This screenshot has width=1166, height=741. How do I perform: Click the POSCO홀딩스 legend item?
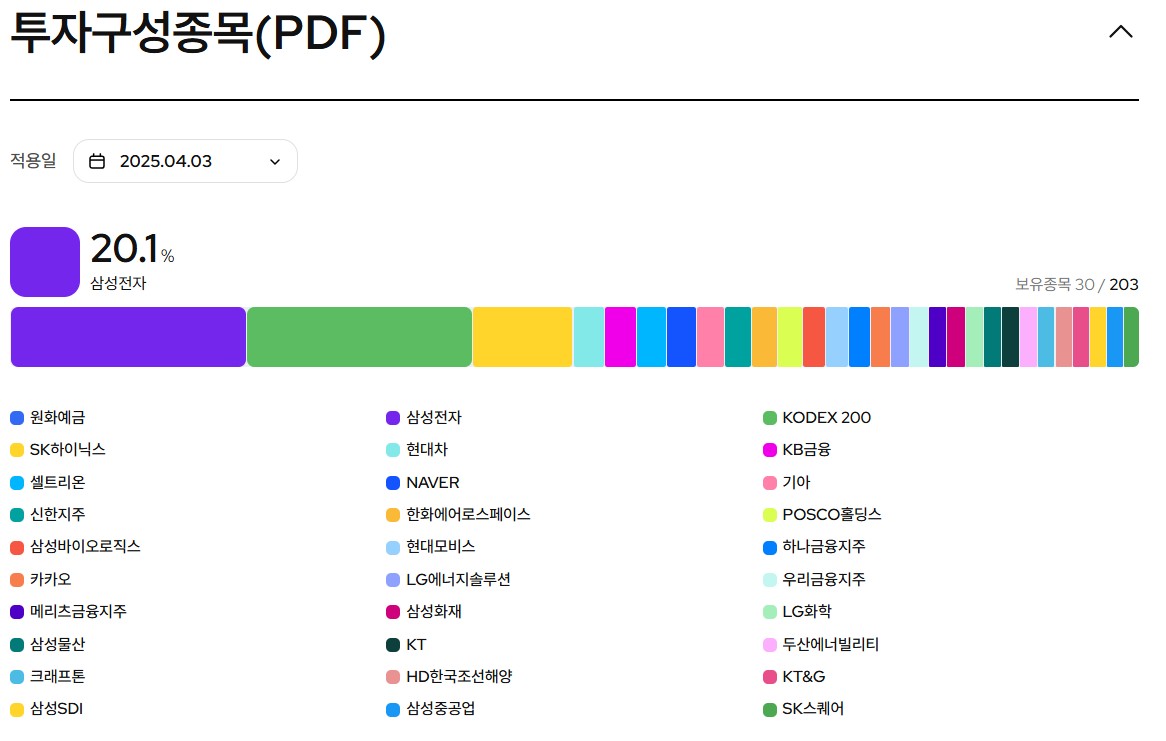point(822,514)
